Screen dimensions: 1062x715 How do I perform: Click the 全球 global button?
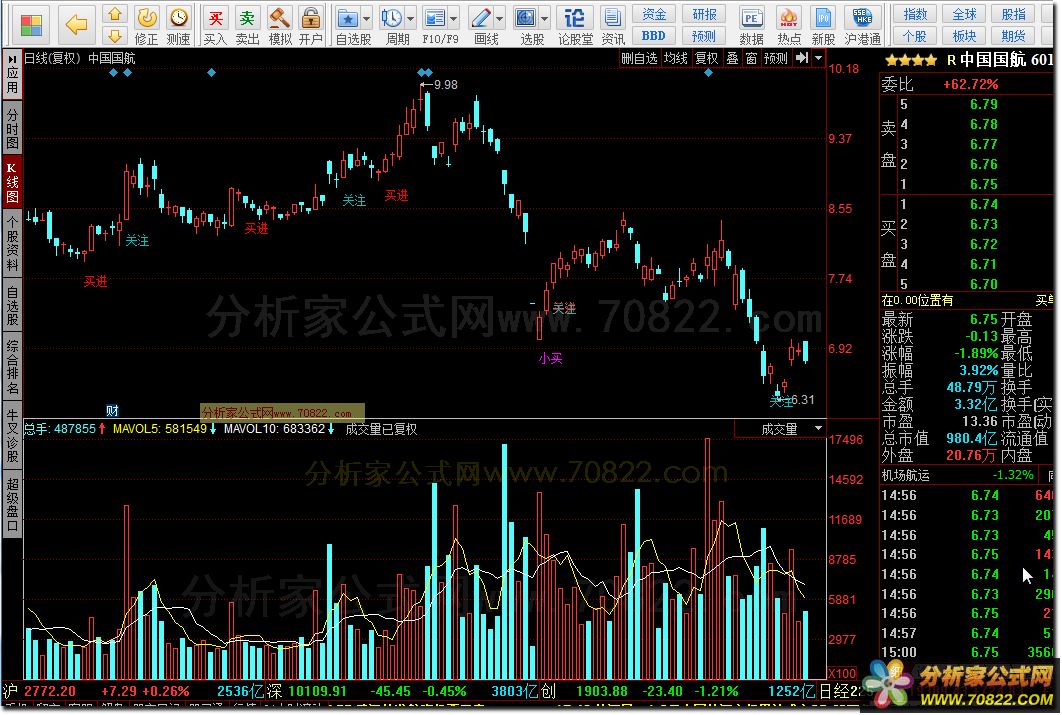point(964,14)
